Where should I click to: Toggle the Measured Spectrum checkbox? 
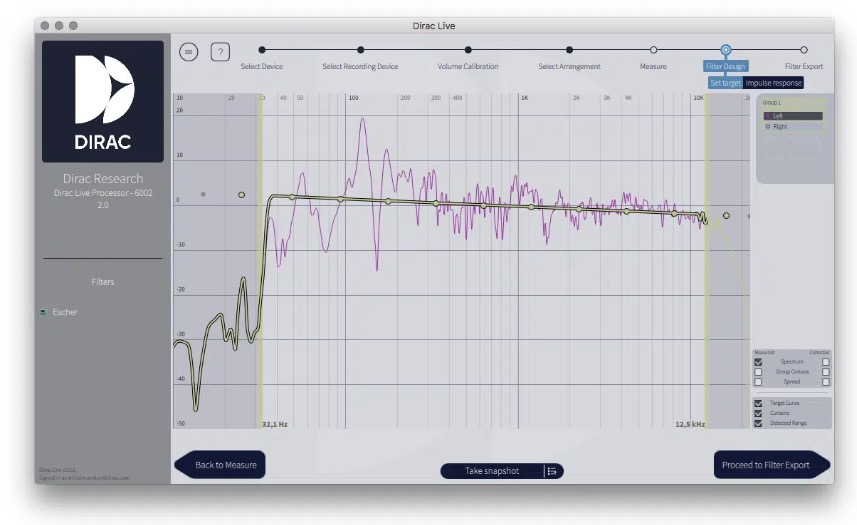click(758, 362)
